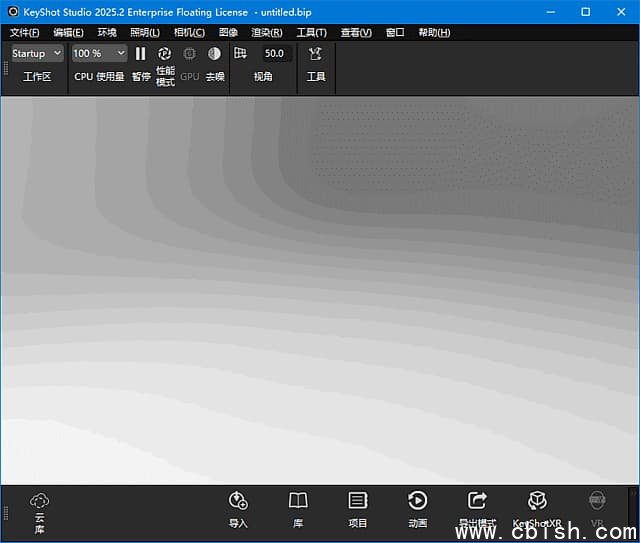Open the 查看(V) menu
This screenshot has width=640, height=543.
pyautogui.click(x=356, y=33)
